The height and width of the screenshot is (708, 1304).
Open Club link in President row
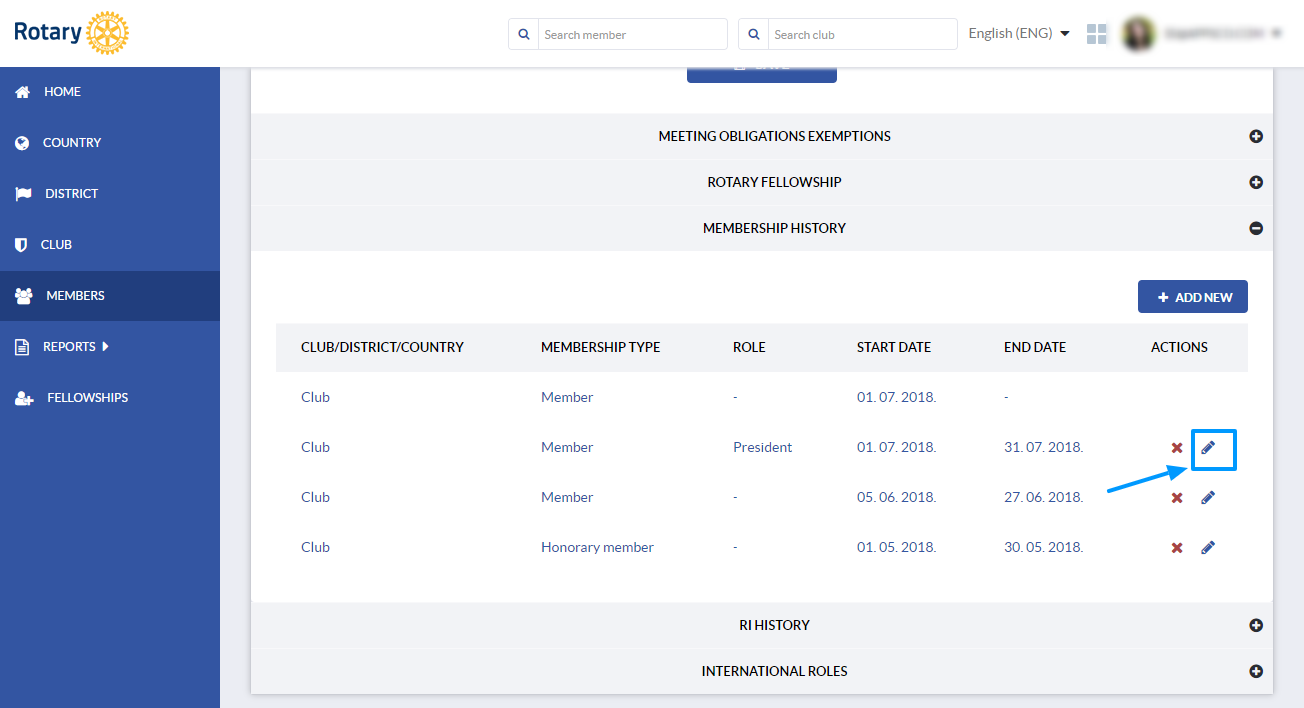pyautogui.click(x=315, y=448)
